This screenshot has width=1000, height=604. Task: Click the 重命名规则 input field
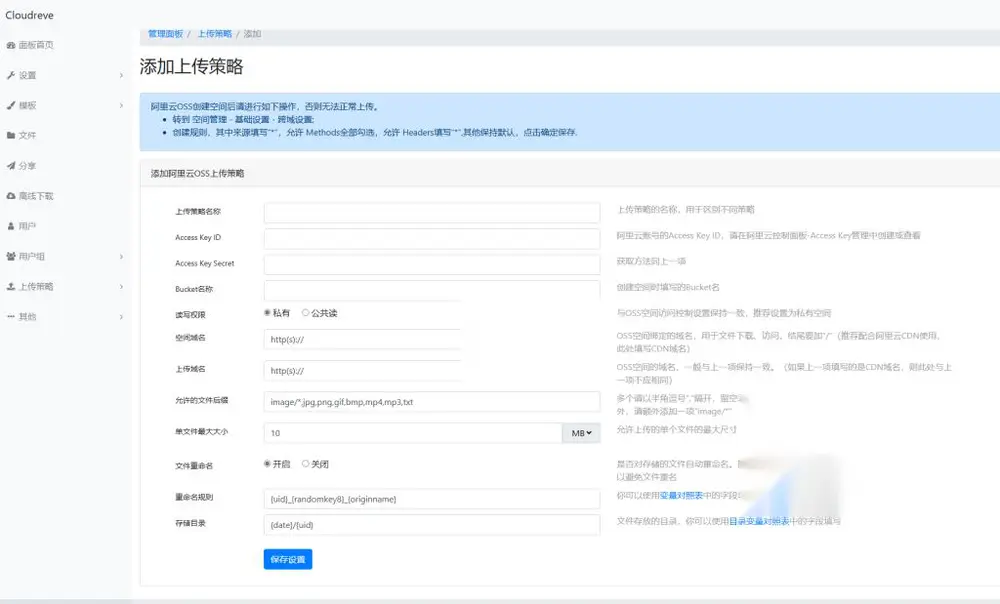[x=432, y=499]
